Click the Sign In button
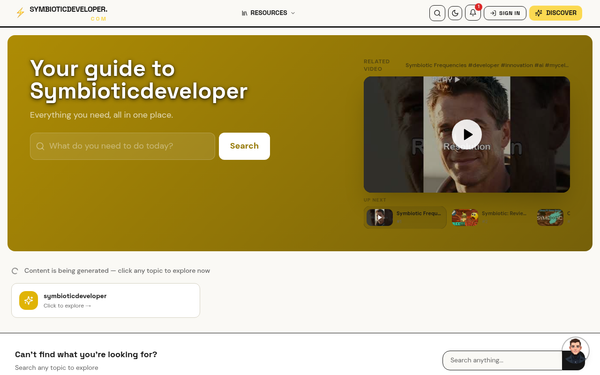Viewport: 600px width, 375px height. pyautogui.click(x=505, y=13)
